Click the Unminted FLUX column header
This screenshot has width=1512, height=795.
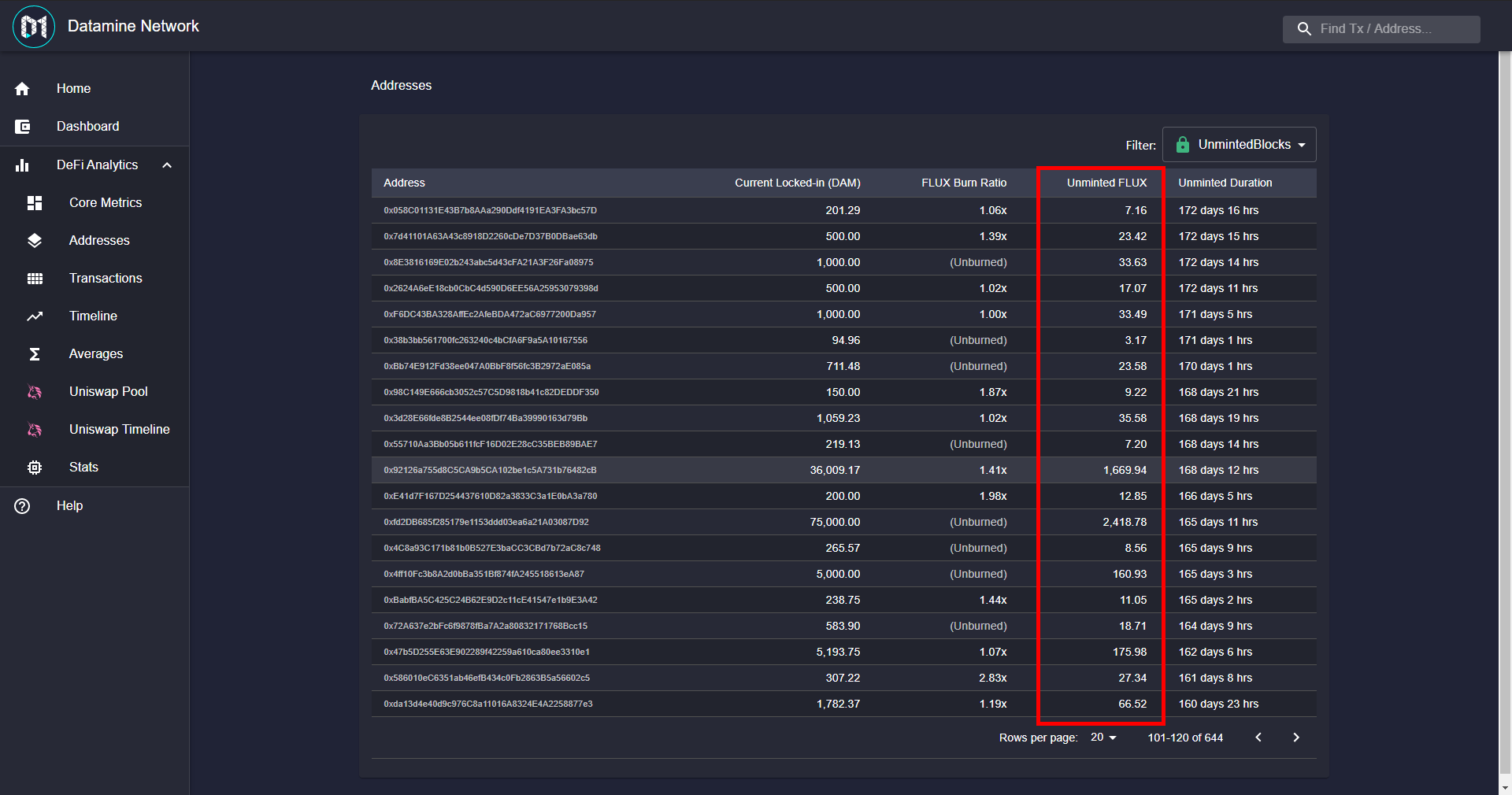pos(1106,183)
